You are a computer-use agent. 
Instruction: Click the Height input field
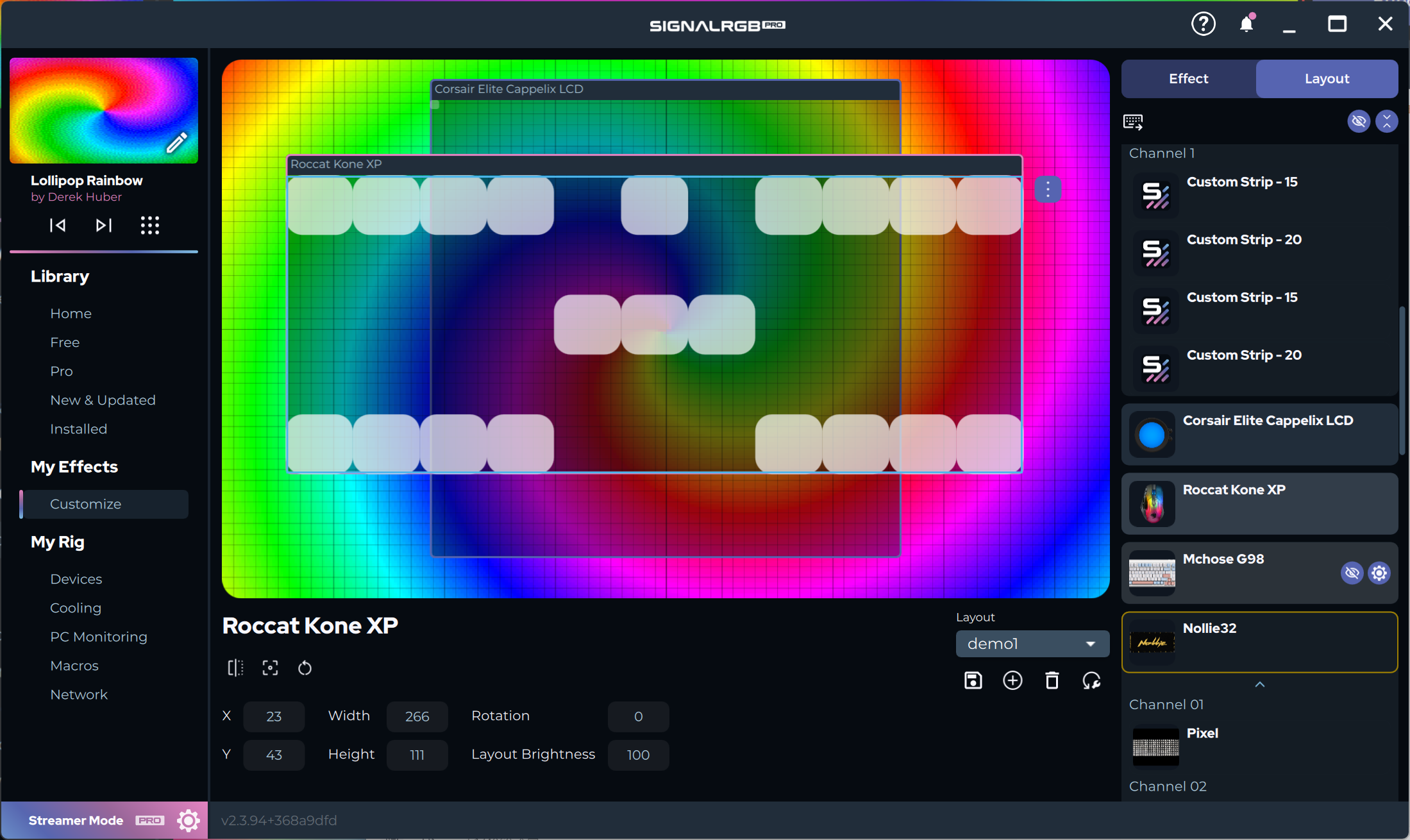[x=417, y=755]
